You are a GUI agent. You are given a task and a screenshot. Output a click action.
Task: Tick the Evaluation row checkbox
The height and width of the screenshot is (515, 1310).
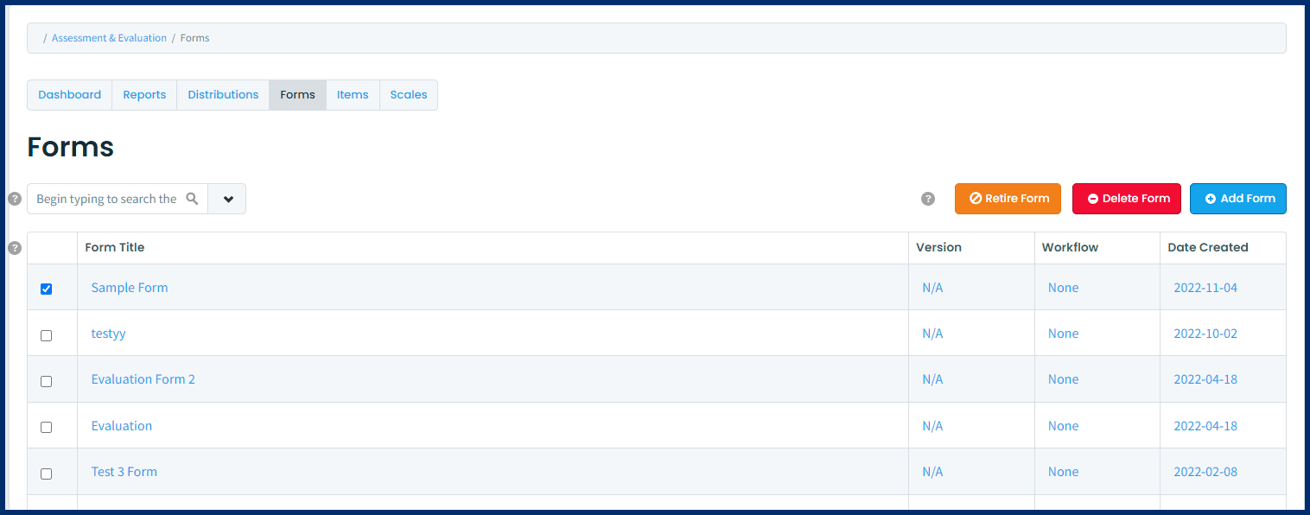coord(46,427)
